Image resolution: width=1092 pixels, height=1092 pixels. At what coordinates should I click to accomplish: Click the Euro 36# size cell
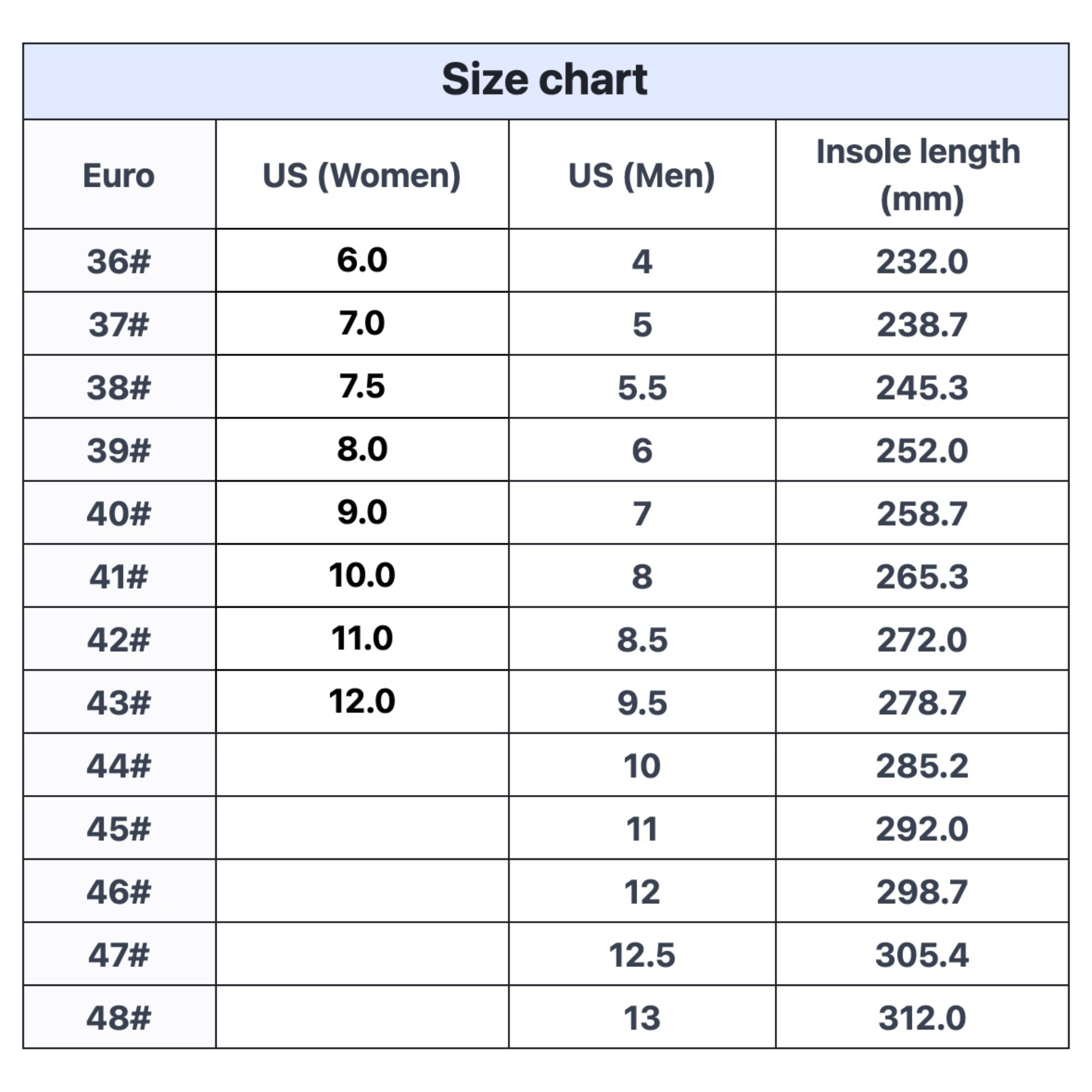(x=118, y=261)
